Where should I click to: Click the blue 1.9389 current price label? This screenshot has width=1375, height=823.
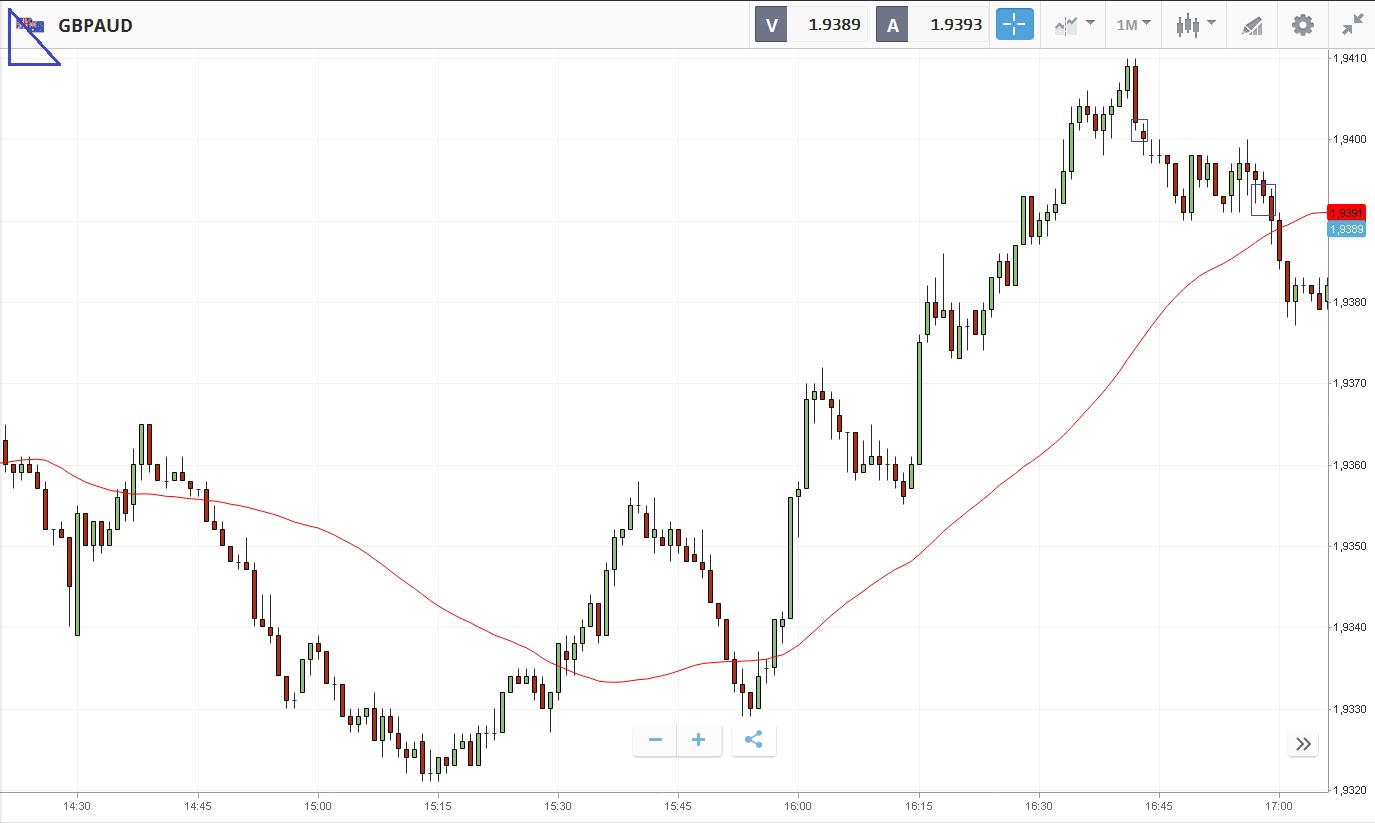click(1345, 229)
